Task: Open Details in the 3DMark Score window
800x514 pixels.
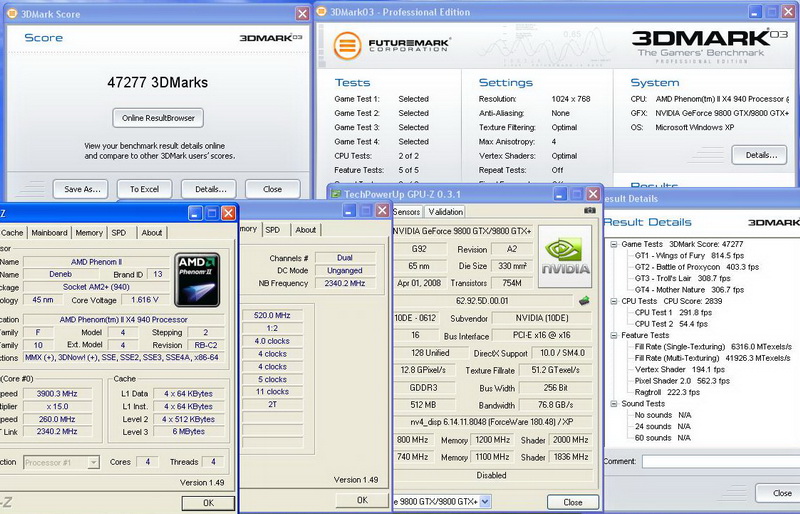Action: coord(209,189)
